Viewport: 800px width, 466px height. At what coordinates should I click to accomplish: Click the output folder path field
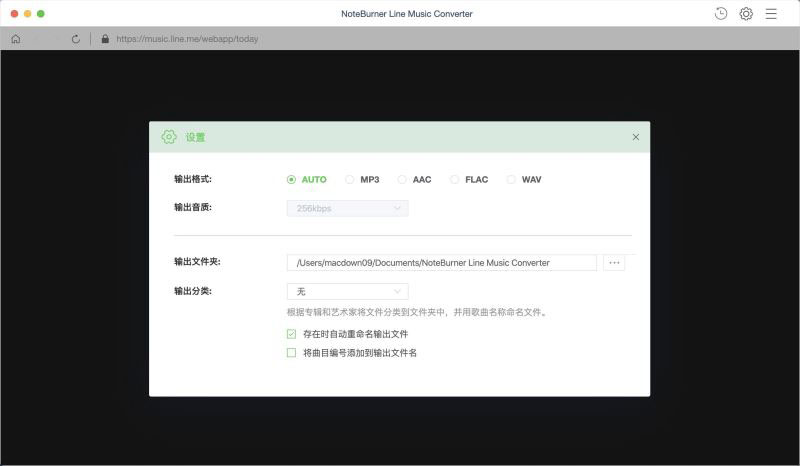tap(442, 263)
